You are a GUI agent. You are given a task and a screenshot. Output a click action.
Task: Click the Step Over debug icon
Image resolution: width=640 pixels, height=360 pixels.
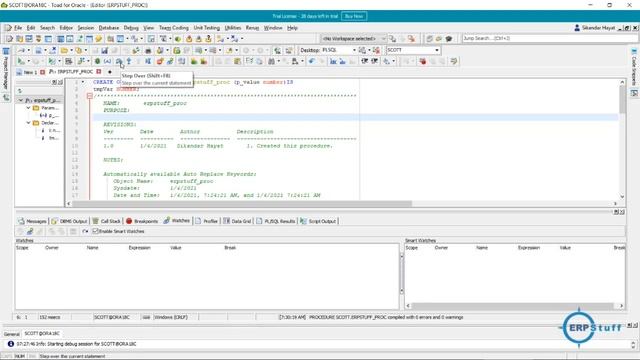(x=118, y=61)
